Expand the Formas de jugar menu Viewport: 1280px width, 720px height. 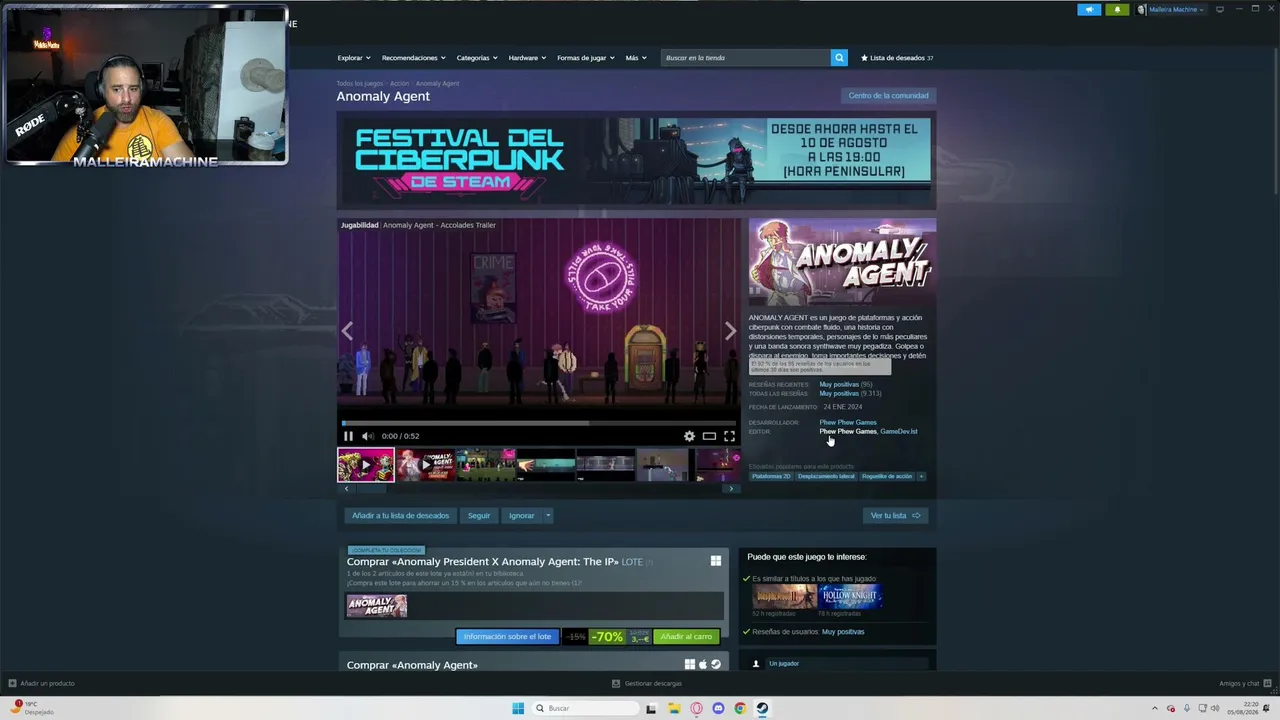(586, 58)
